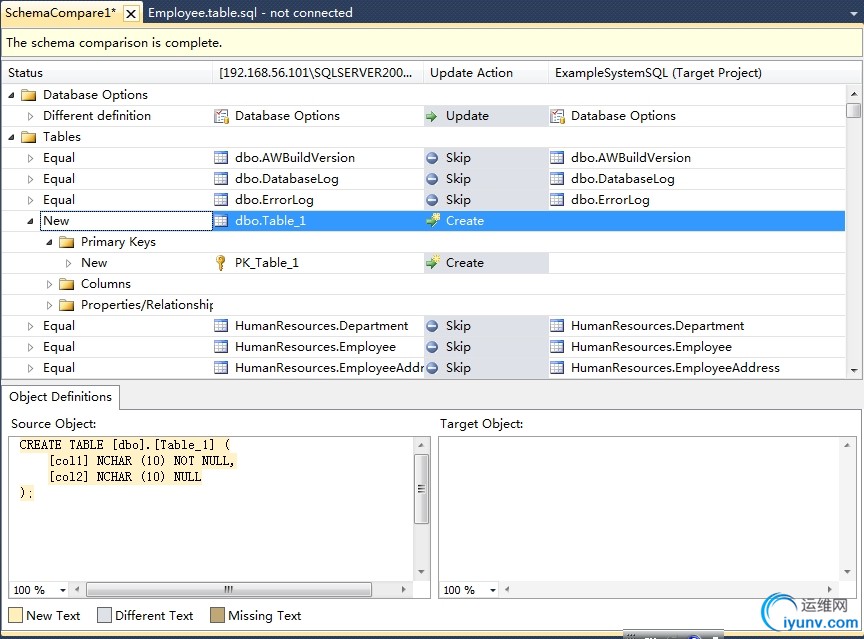Select the Object Definitions tab

(x=61, y=397)
